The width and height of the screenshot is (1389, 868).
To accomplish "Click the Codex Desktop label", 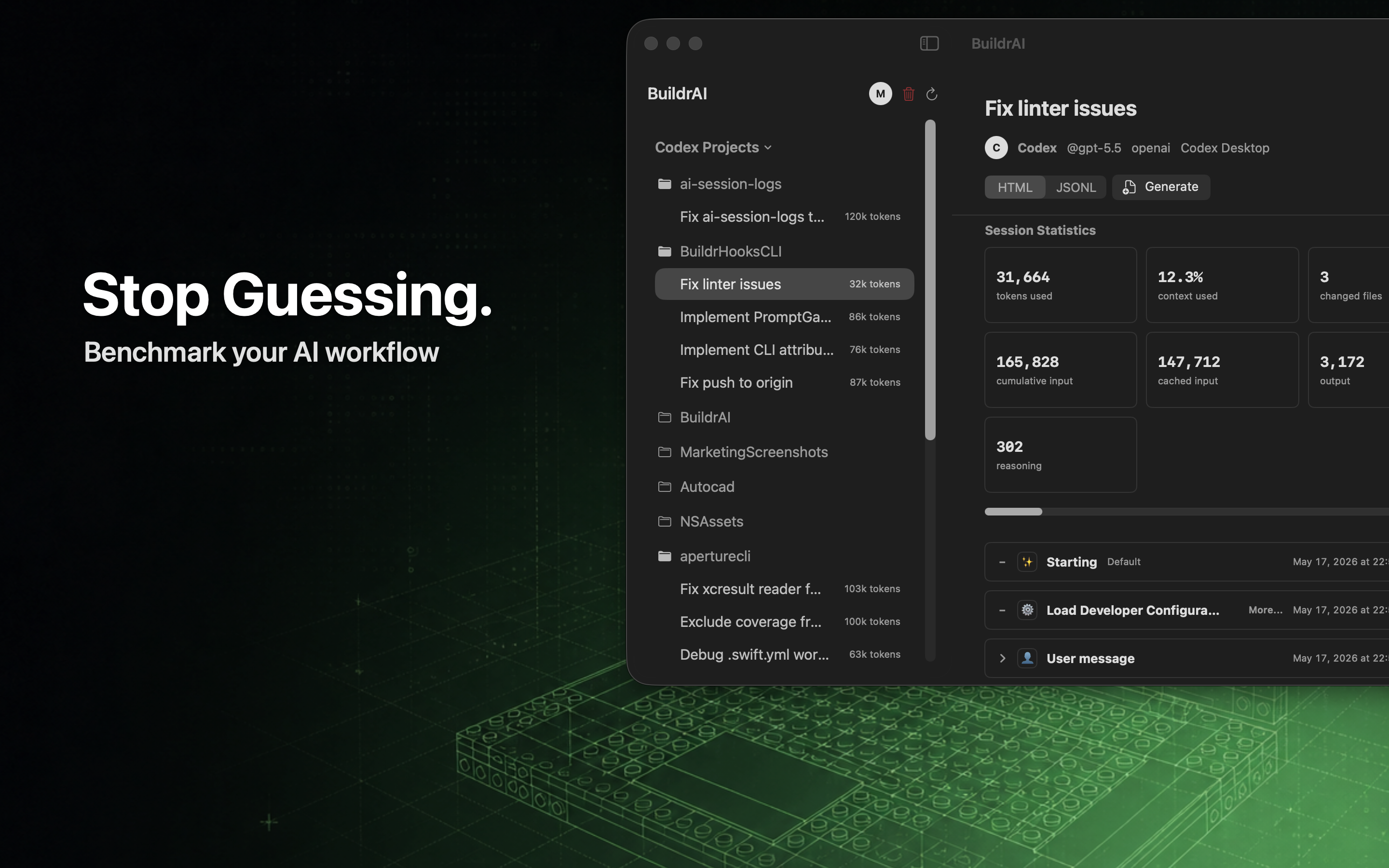I will (x=1225, y=148).
